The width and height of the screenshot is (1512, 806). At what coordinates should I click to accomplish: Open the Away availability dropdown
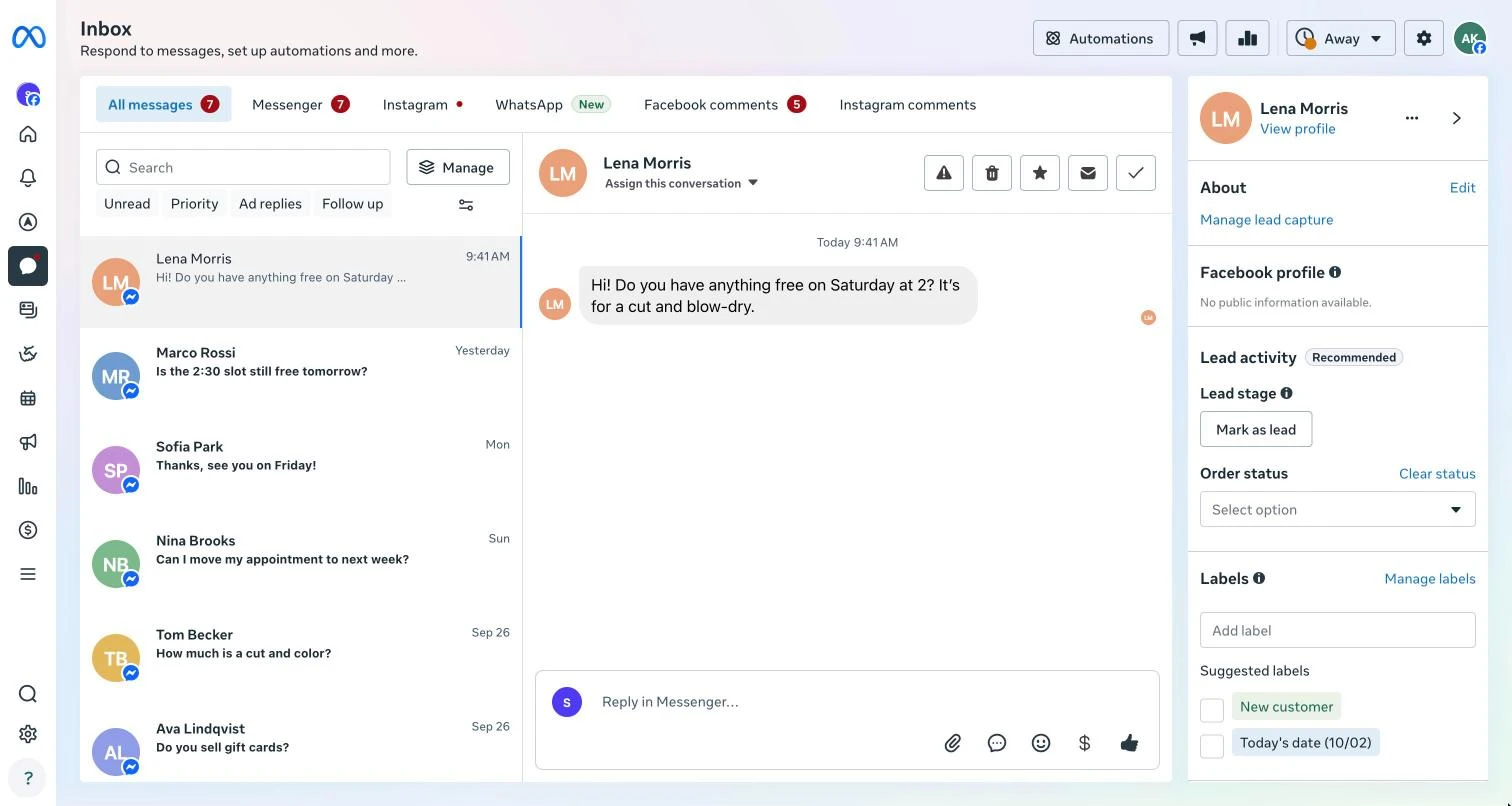click(1340, 38)
